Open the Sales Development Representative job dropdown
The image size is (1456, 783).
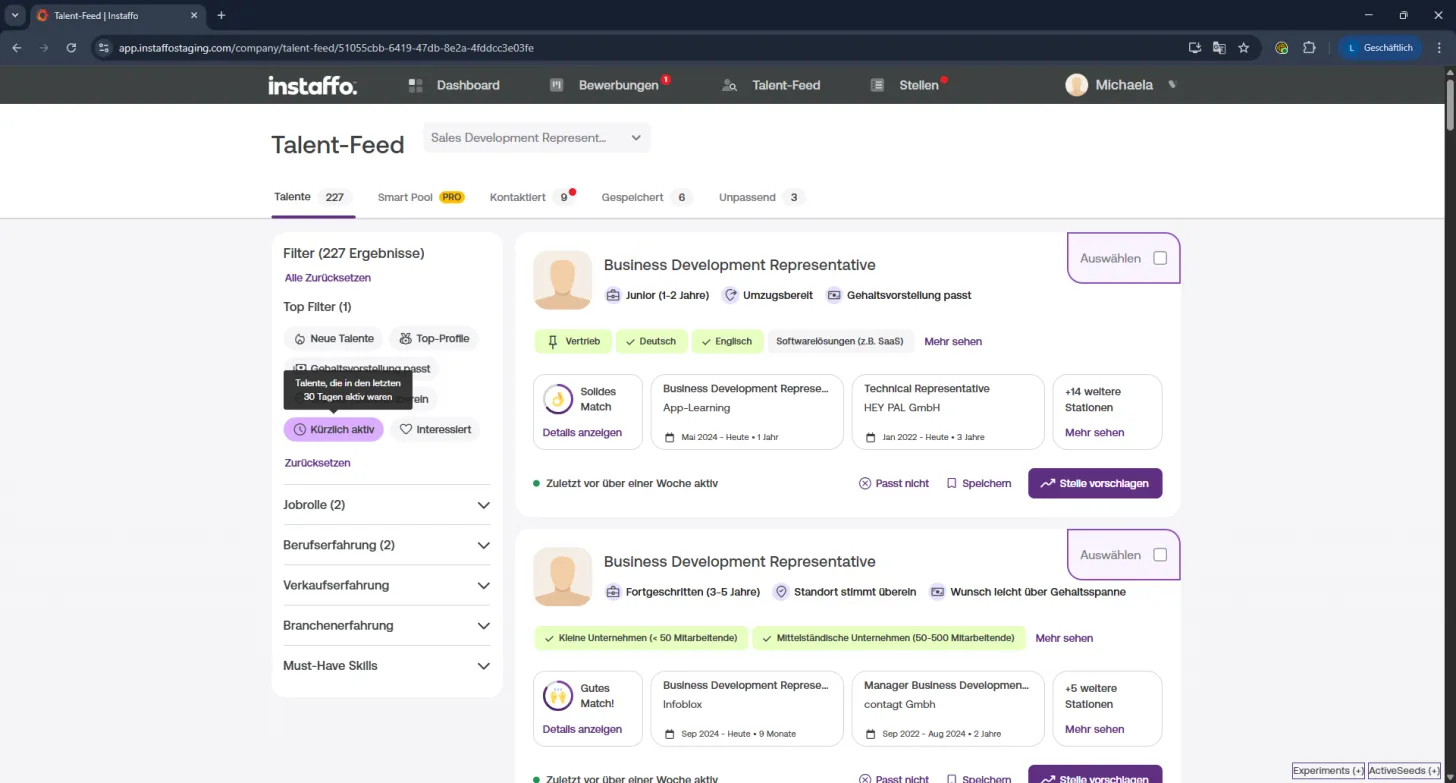(537, 138)
